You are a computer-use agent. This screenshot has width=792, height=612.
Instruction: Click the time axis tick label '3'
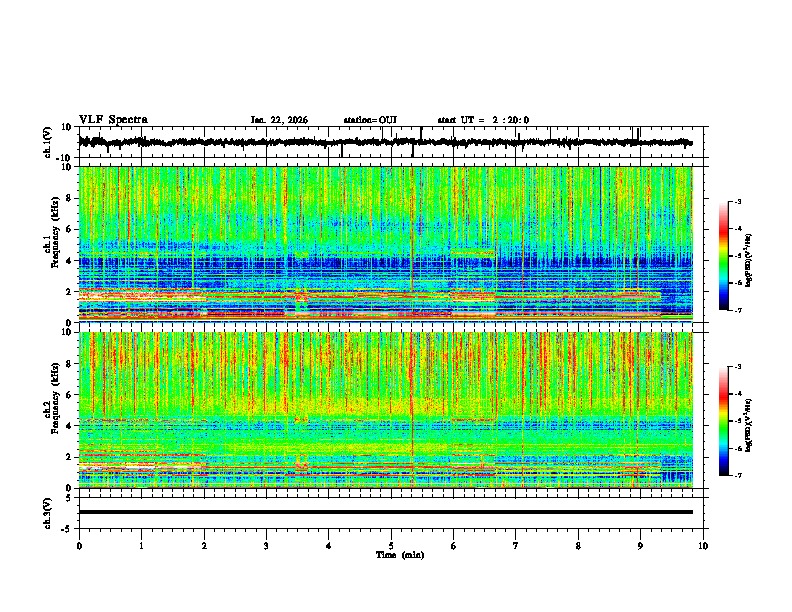(266, 546)
